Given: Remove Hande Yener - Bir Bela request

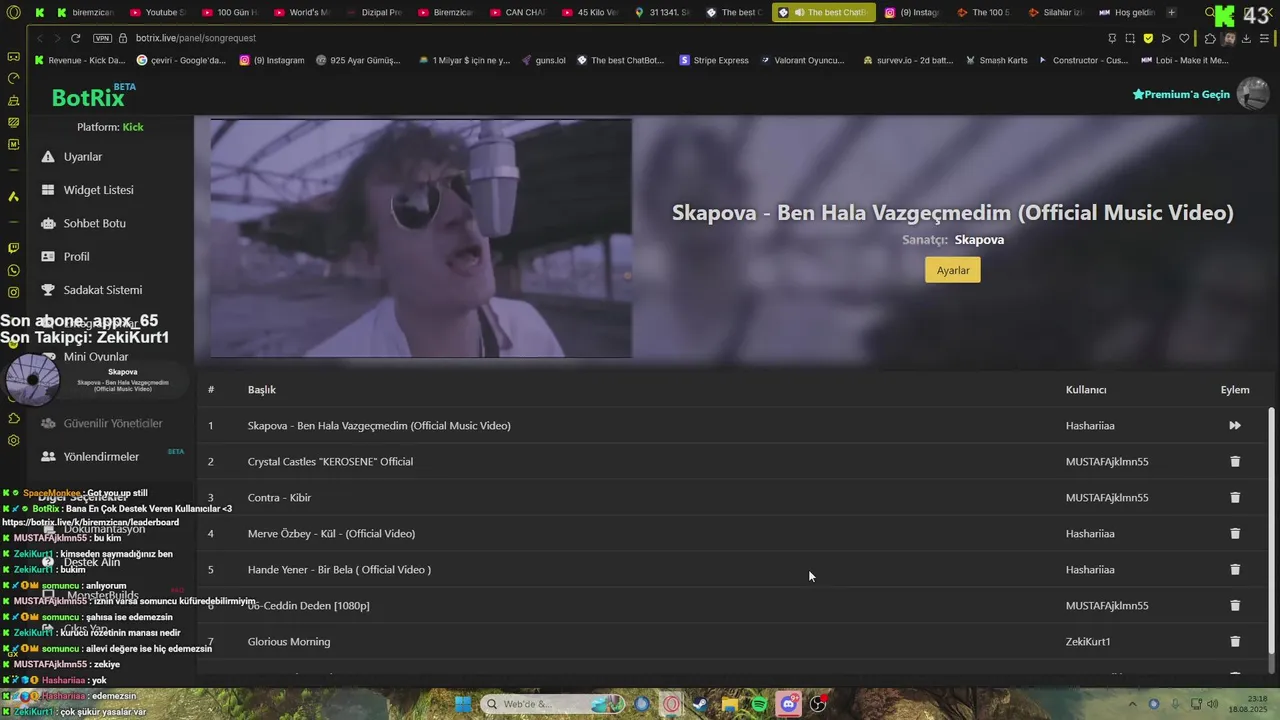Looking at the screenshot, I should click(x=1234, y=569).
